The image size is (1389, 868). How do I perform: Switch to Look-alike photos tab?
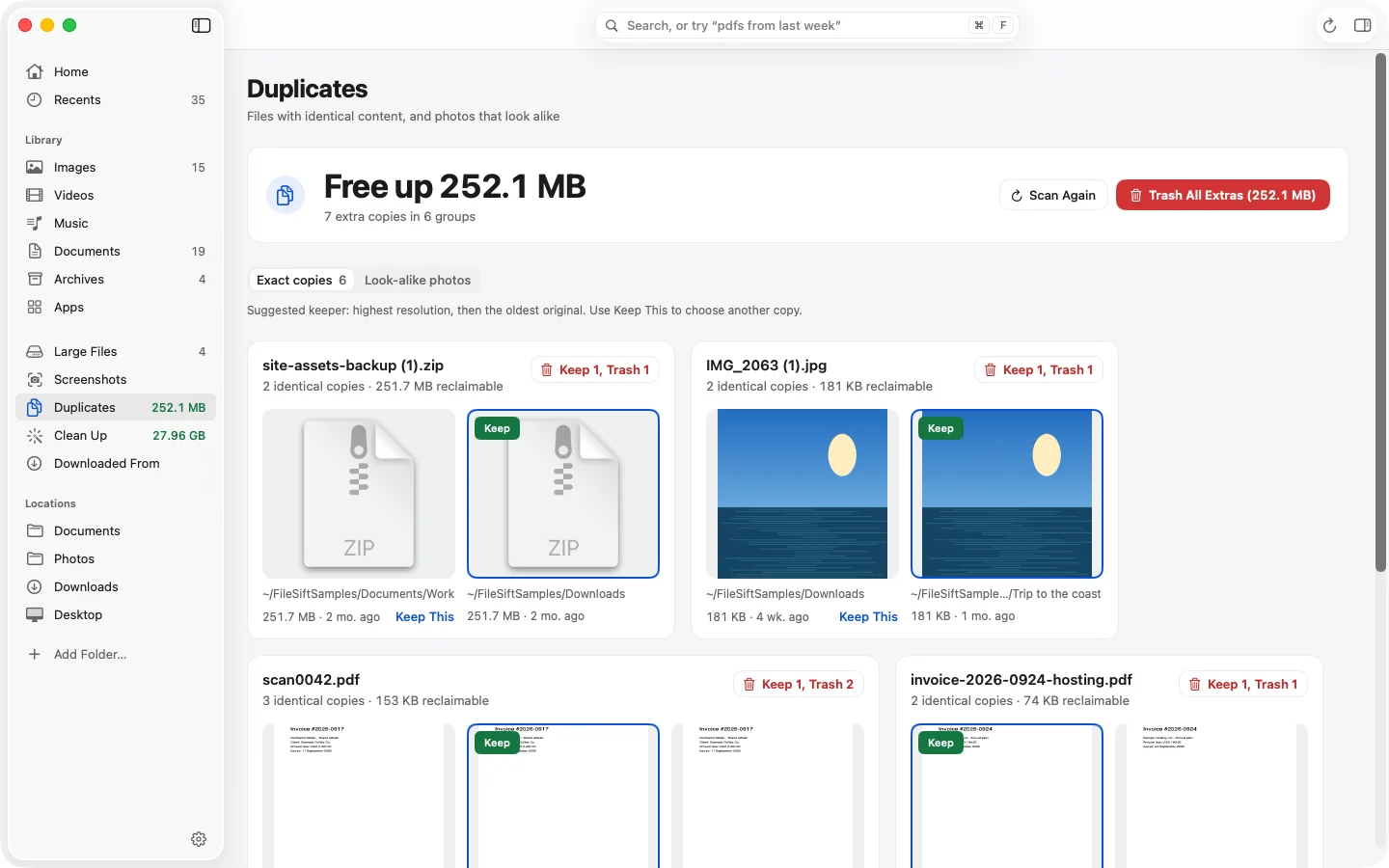pyautogui.click(x=418, y=280)
